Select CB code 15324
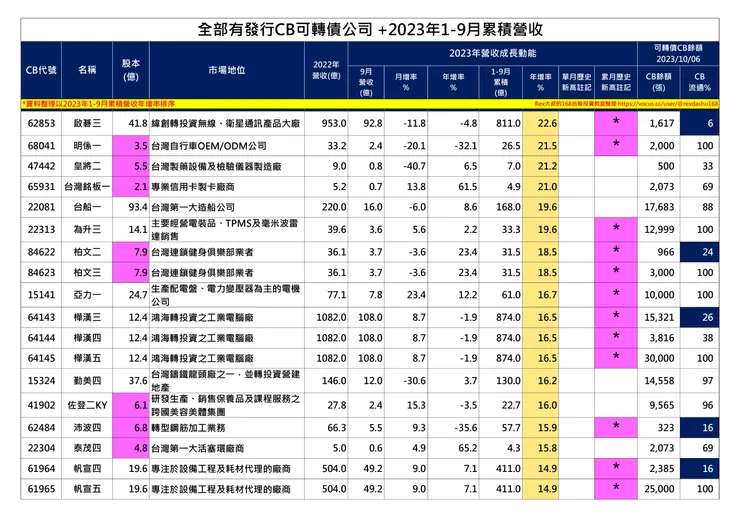Screen dimensions: 740x523 tap(41, 381)
